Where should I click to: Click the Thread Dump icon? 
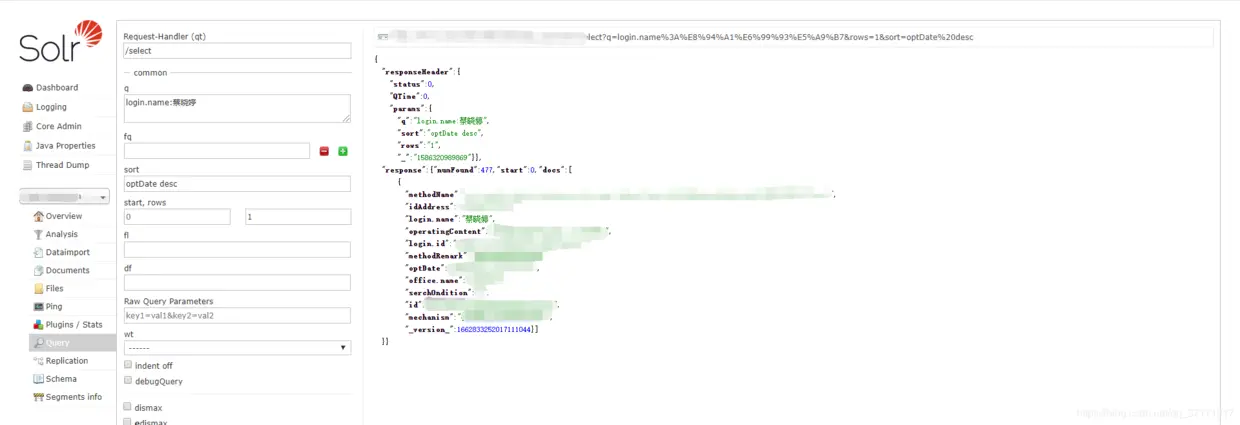(x=28, y=165)
